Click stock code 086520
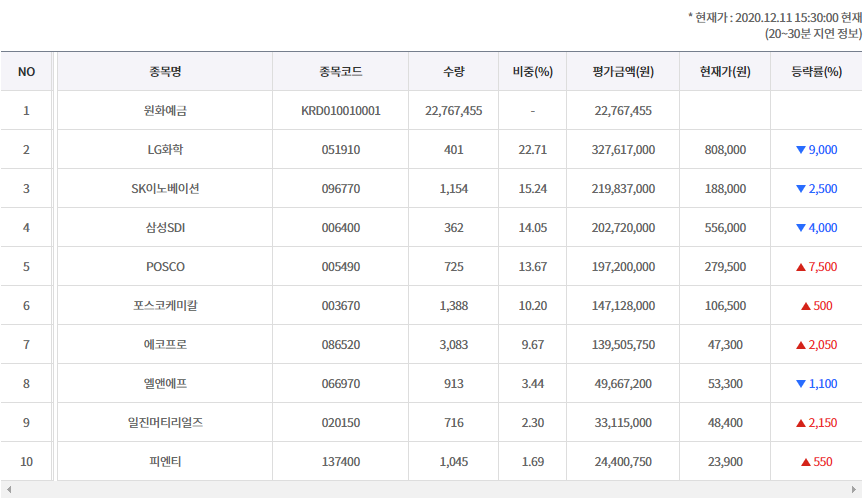This screenshot has height=500, width=865. tap(340, 345)
